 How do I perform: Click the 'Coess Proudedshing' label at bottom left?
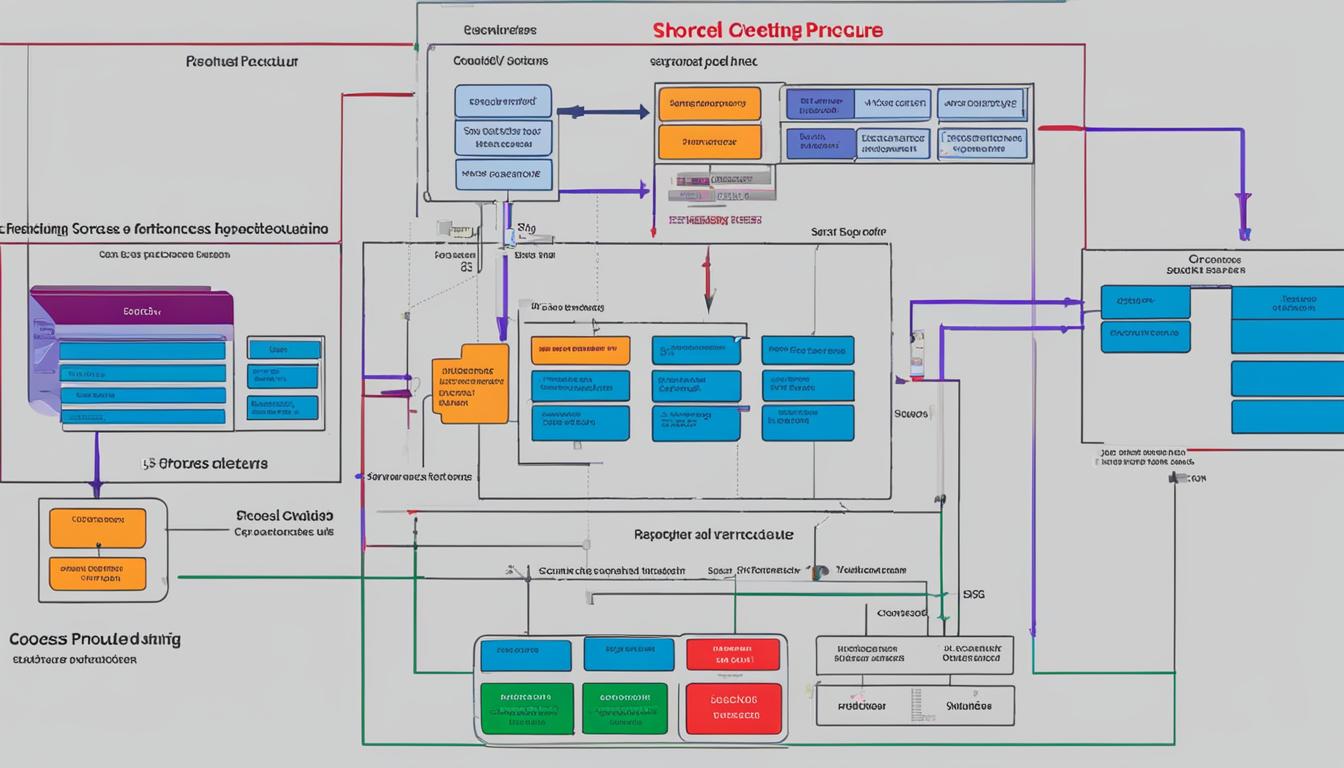click(95, 639)
